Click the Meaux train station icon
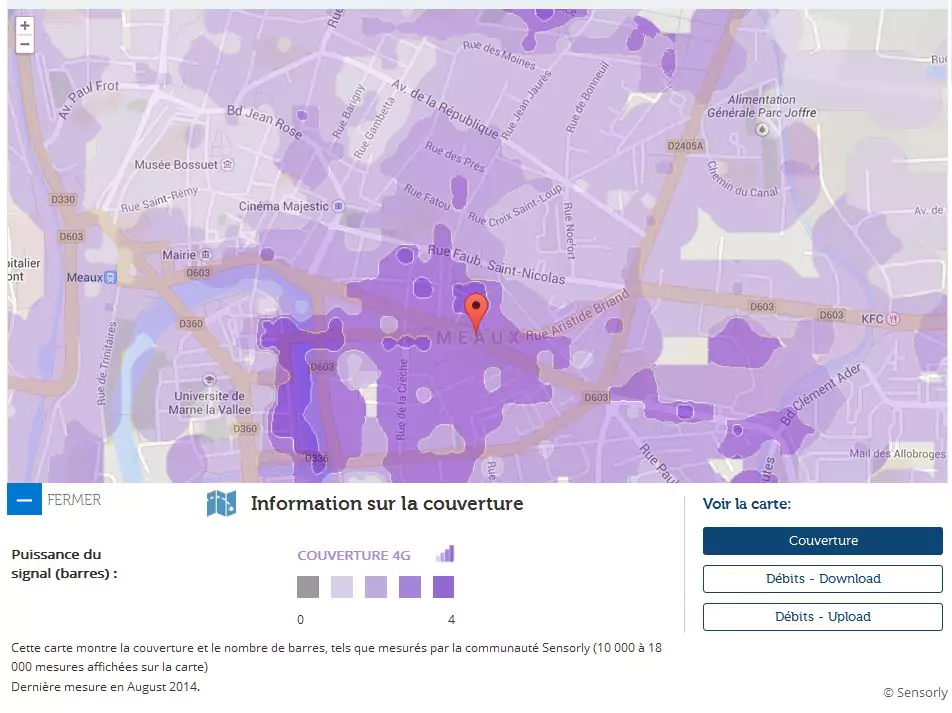Image resolution: width=952 pixels, height=713 pixels. 111,277
